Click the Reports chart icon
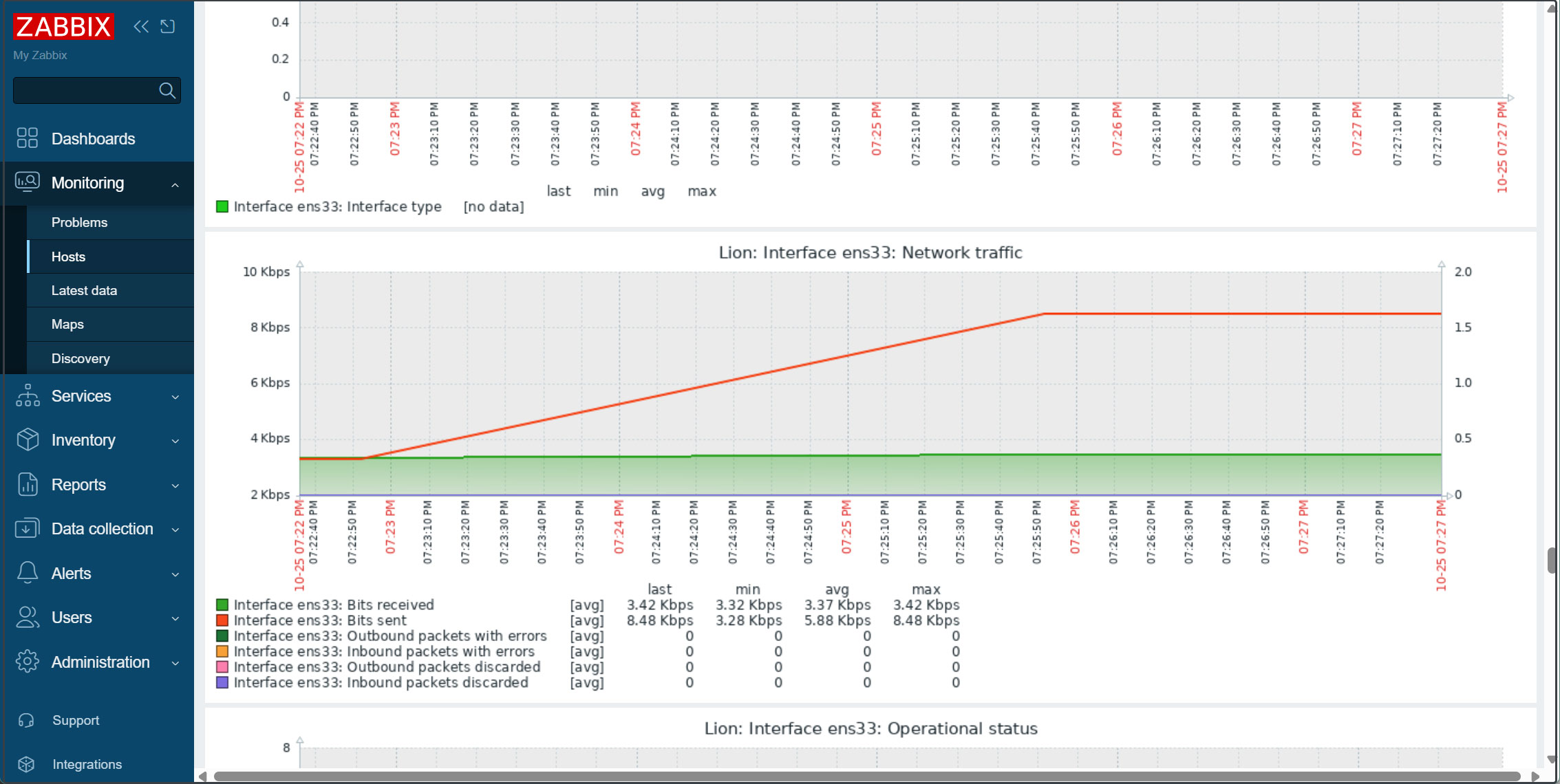 pos(27,485)
